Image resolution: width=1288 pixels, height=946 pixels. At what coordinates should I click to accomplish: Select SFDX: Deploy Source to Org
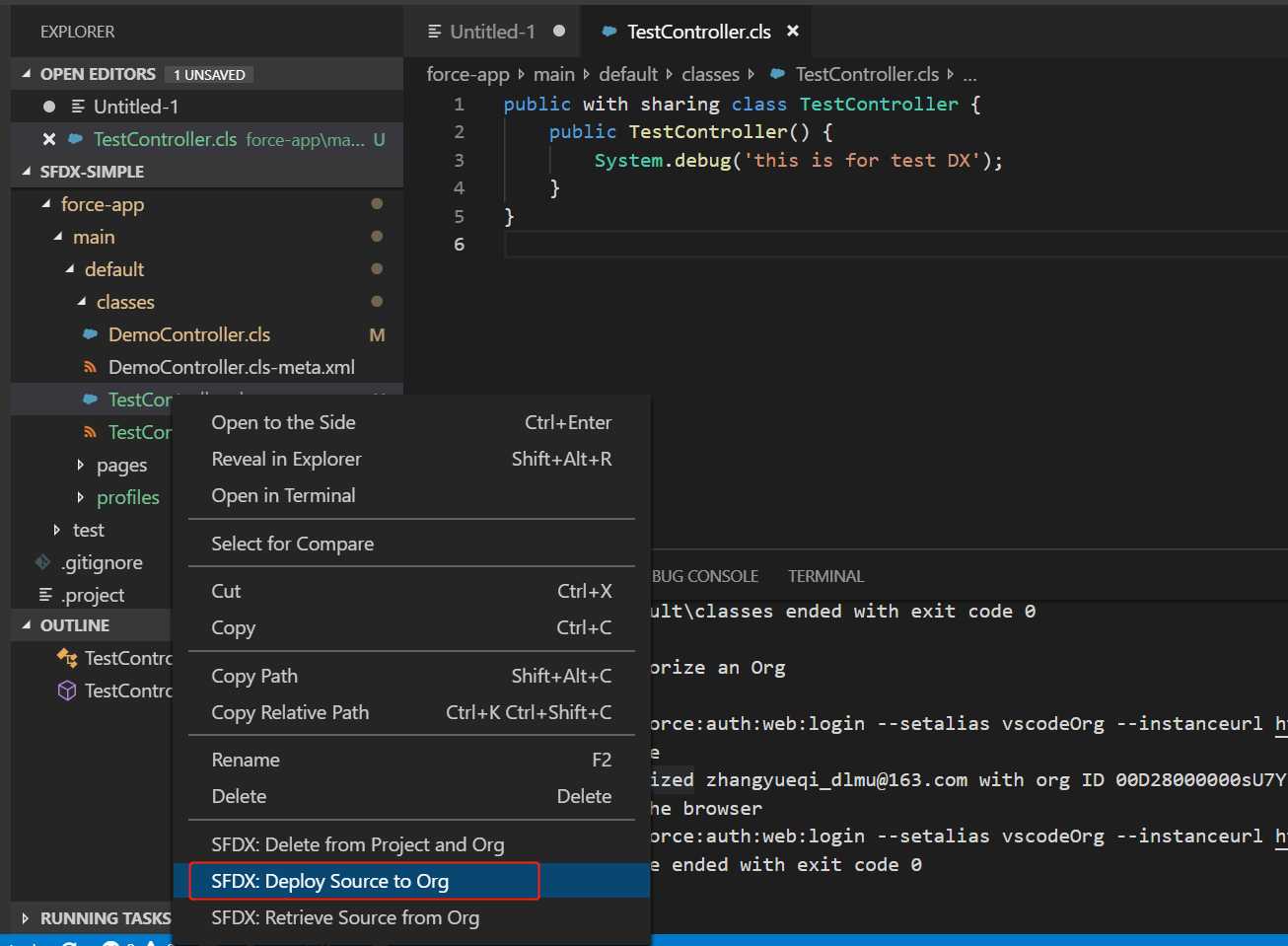(x=411, y=881)
